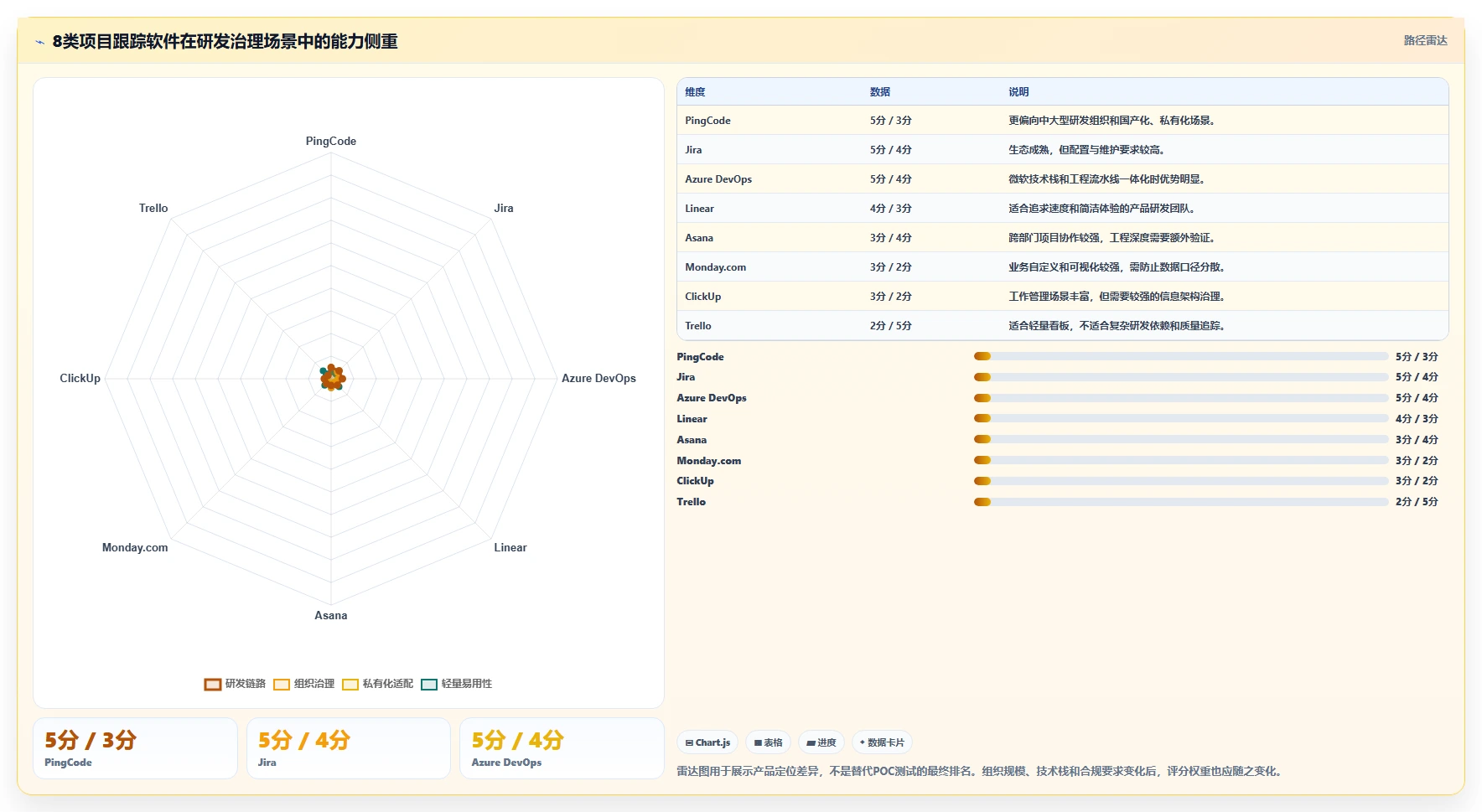Click the 生态成熟 description in the Jira row
This screenshot has width=1482, height=812.
coord(1086,150)
